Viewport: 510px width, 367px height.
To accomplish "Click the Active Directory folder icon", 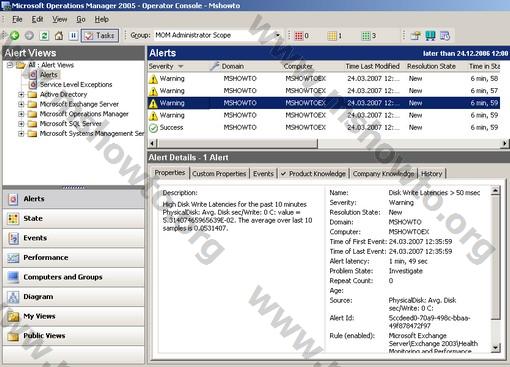I will point(32,94).
